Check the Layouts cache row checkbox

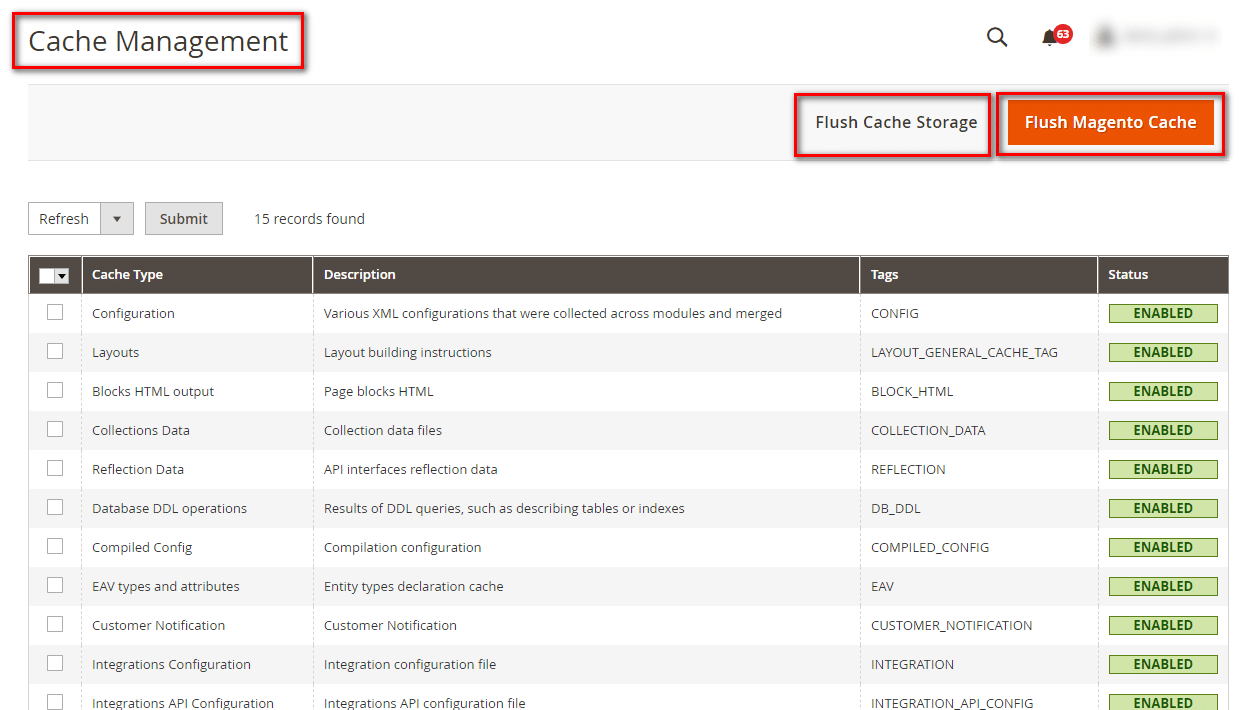(x=55, y=351)
